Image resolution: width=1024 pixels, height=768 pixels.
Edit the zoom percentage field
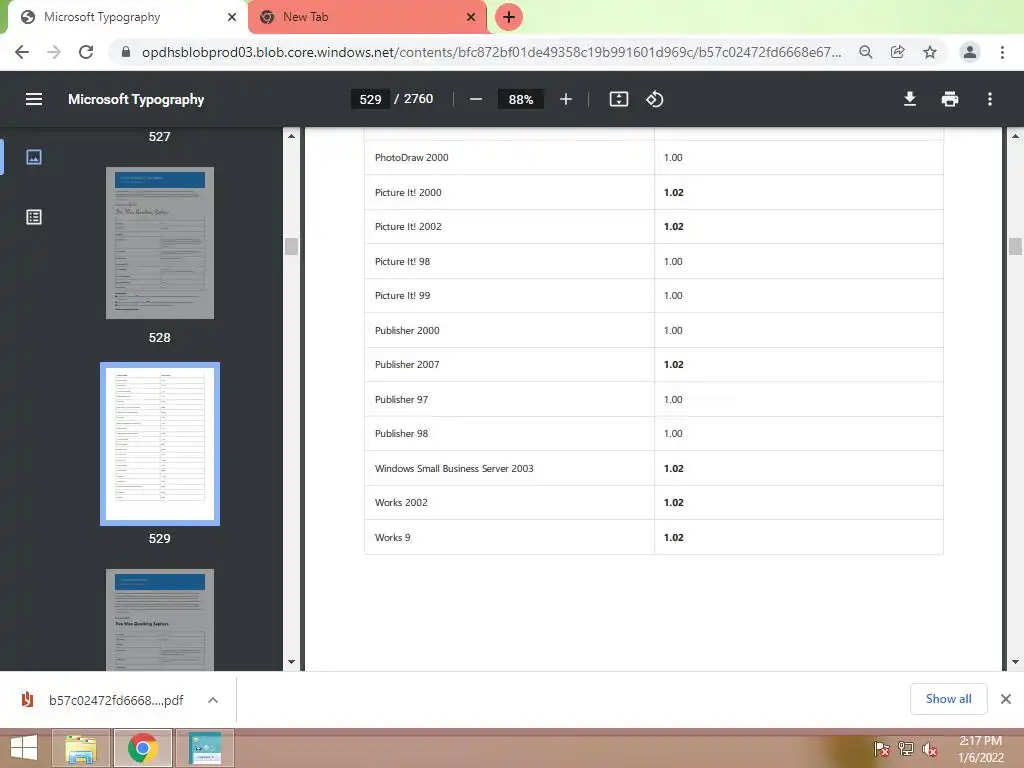pos(520,99)
